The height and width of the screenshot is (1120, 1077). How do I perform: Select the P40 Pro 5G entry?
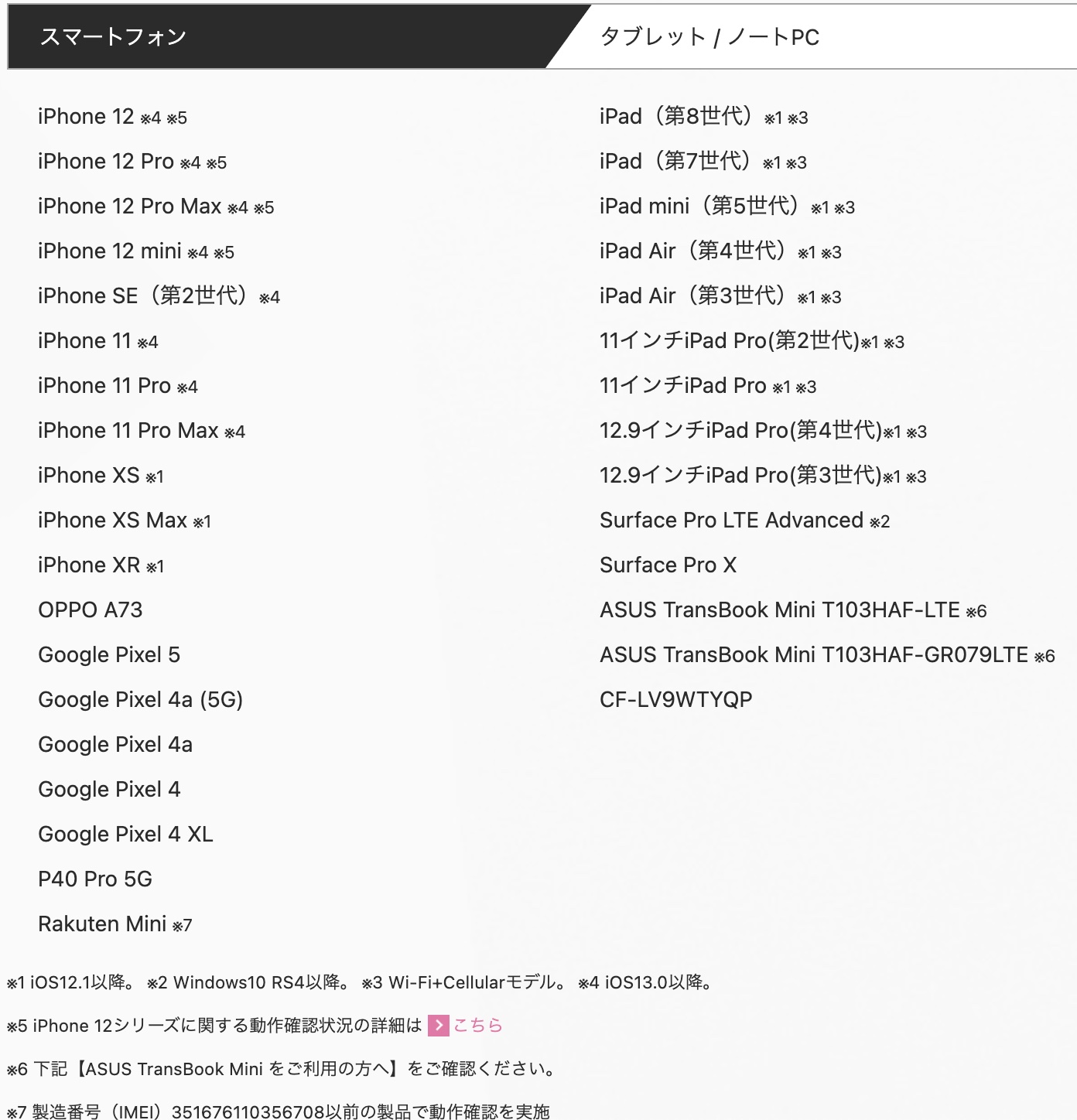pyautogui.click(x=95, y=879)
